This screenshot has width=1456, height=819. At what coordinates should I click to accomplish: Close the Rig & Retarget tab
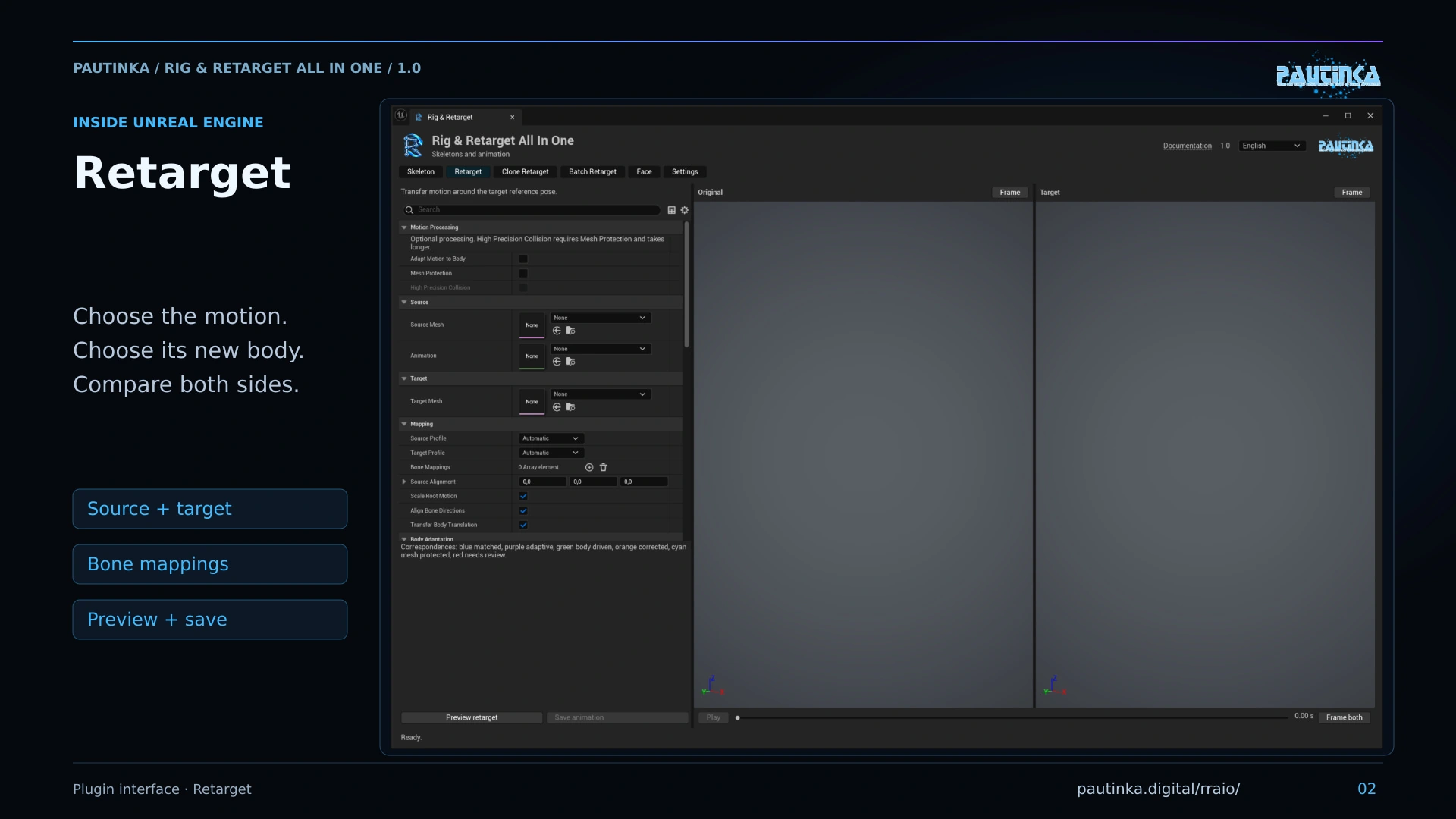coord(513,118)
